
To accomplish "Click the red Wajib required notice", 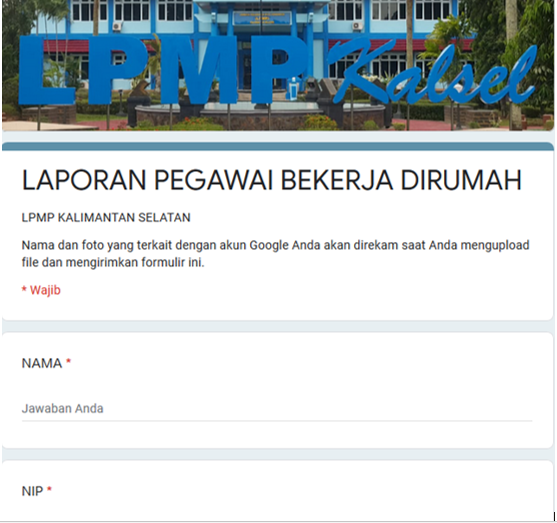I will (41, 290).
